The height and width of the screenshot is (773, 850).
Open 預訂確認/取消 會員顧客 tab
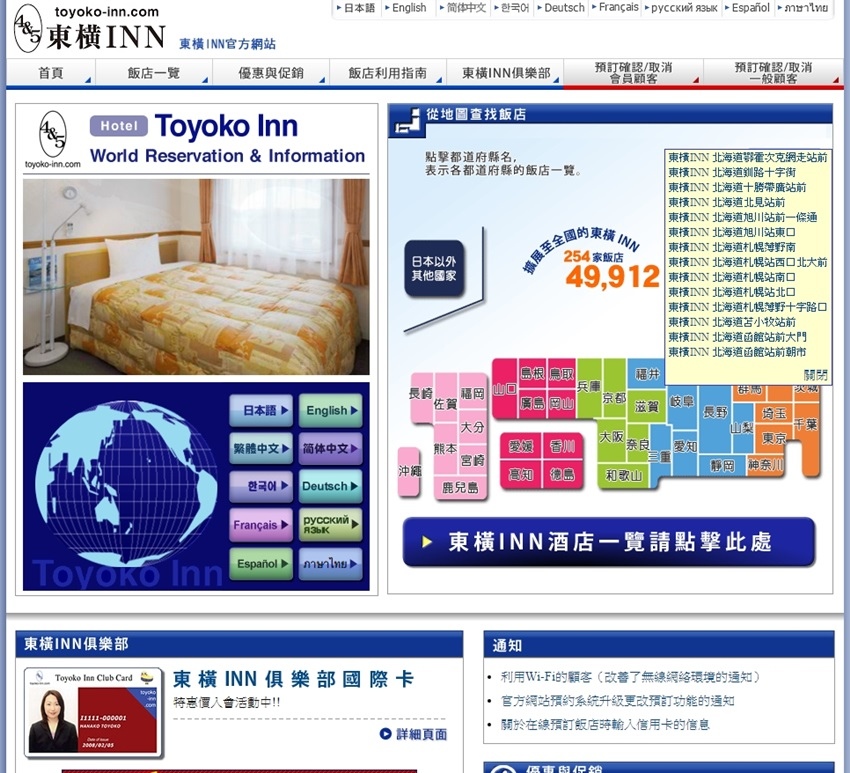[633, 73]
